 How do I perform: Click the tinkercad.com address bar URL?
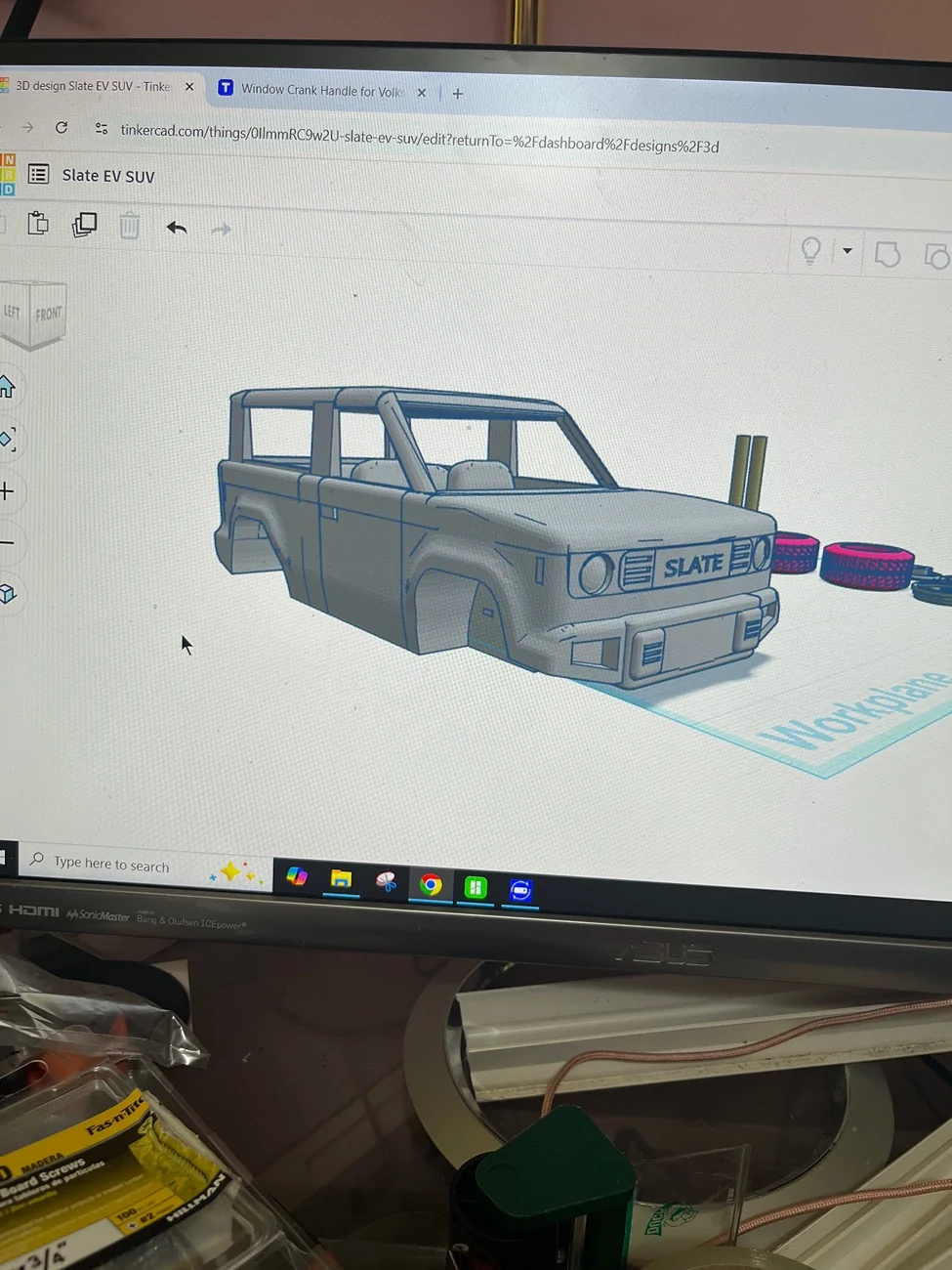tap(419, 138)
